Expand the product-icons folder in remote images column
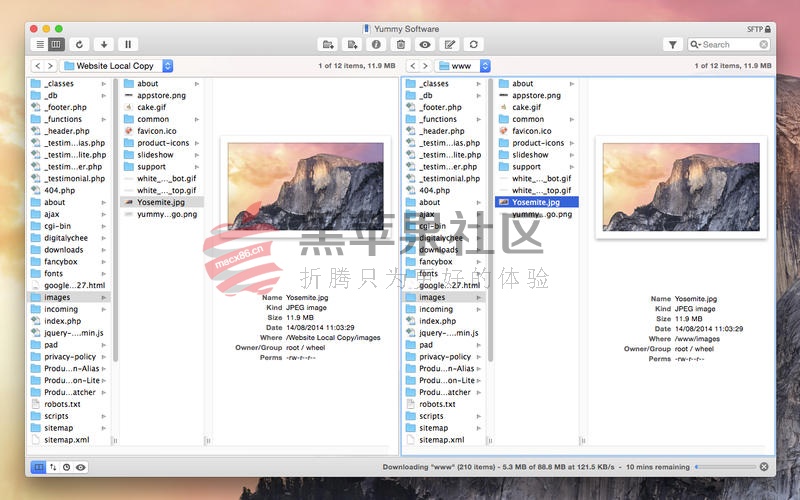The image size is (800, 500). pyautogui.click(x=571, y=143)
